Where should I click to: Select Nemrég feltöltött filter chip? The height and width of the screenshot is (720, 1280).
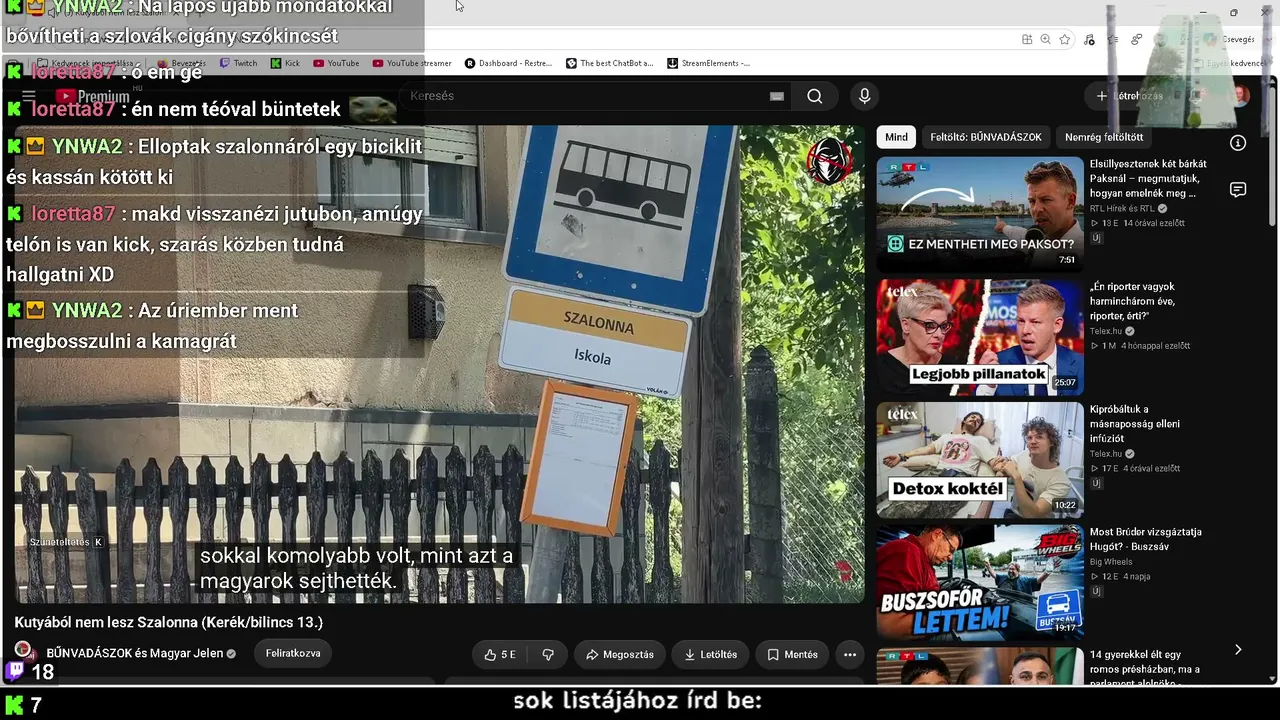click(x=1104, y=137)
